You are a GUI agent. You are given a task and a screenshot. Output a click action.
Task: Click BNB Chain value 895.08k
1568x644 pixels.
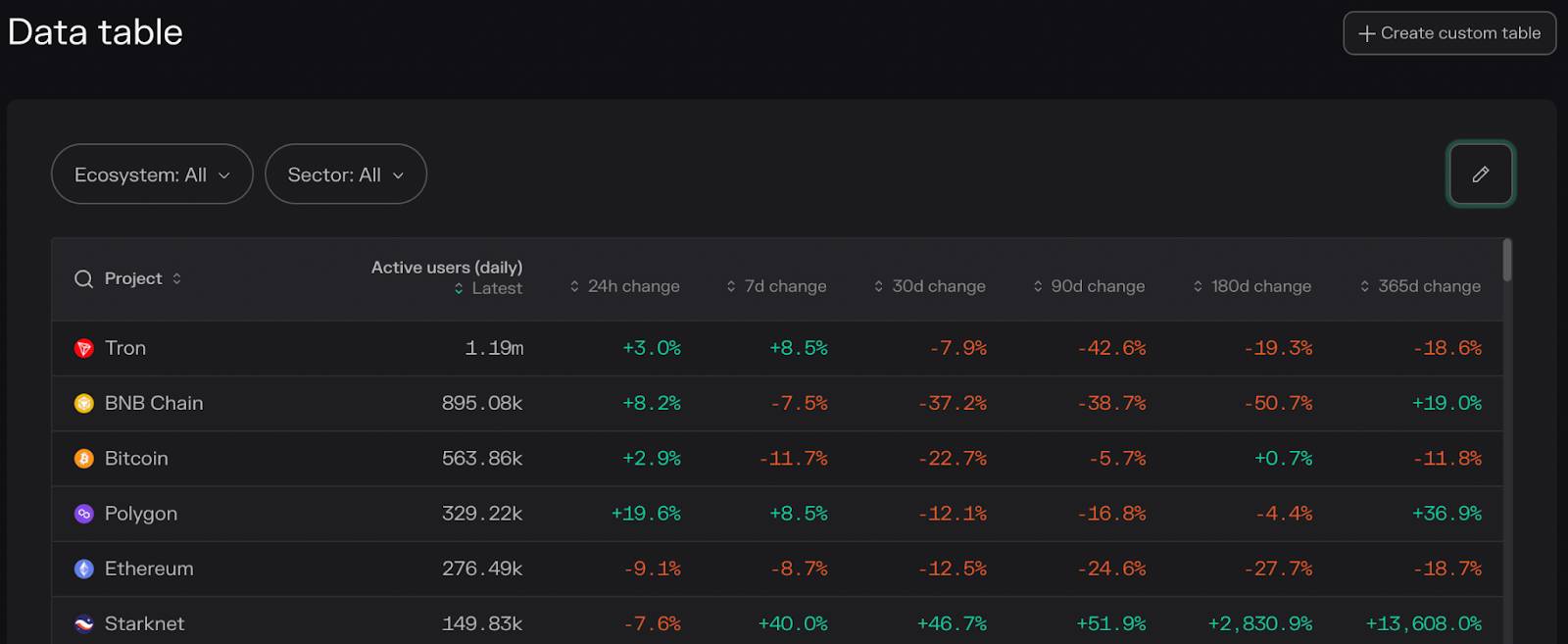click(482, 403)
